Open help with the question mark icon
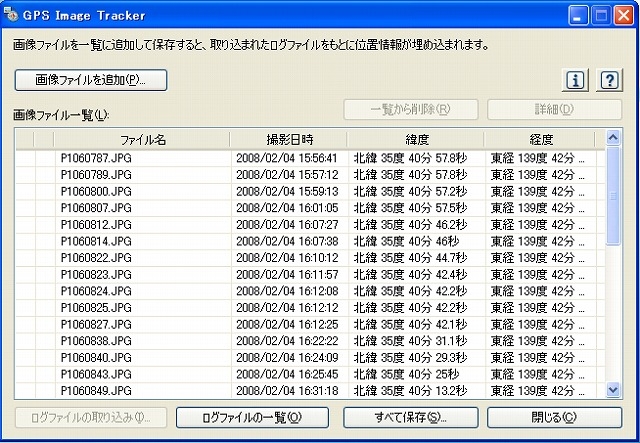This screenshot has height=443, width=640. 609,80
